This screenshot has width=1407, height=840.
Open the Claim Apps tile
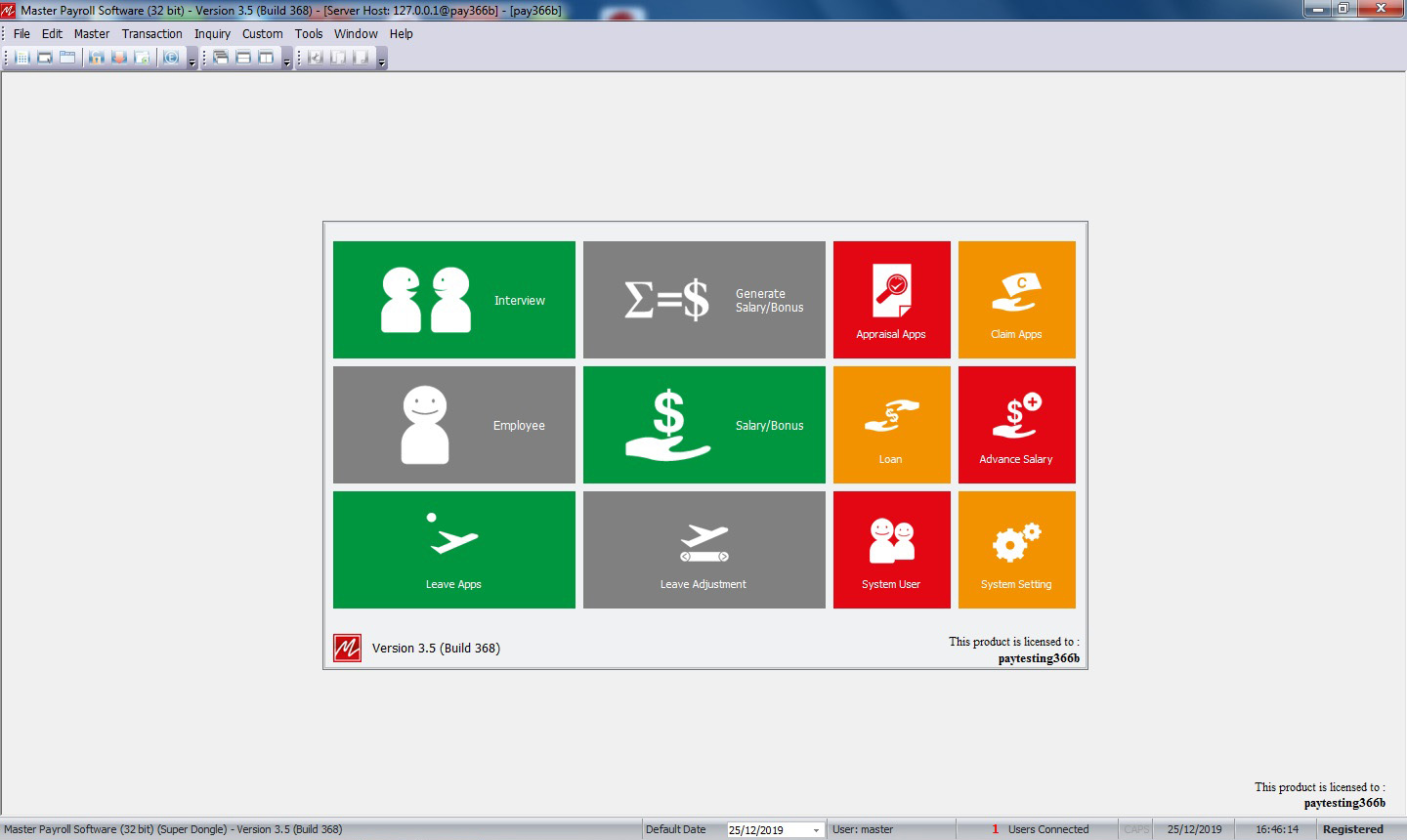pyautogui.click(x=1017, y=300)
